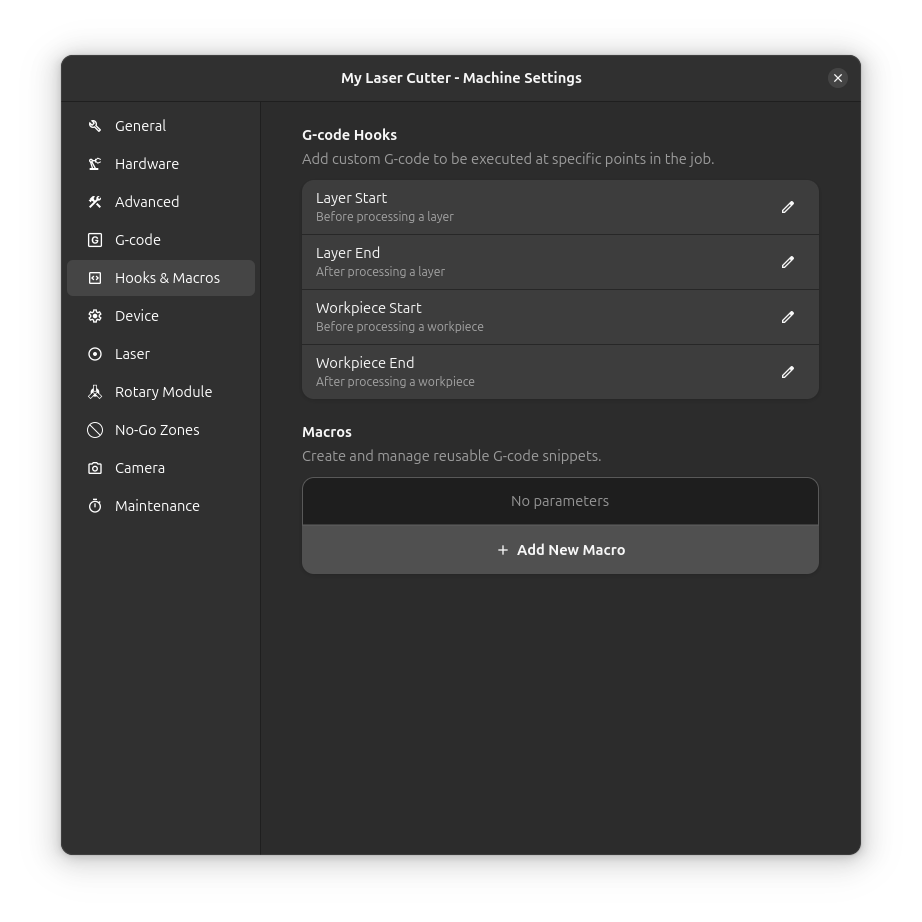Screen dimensions: 922x922
Task: Click the pencil icon for Workpiece End
Action: (x=788, y=372)
